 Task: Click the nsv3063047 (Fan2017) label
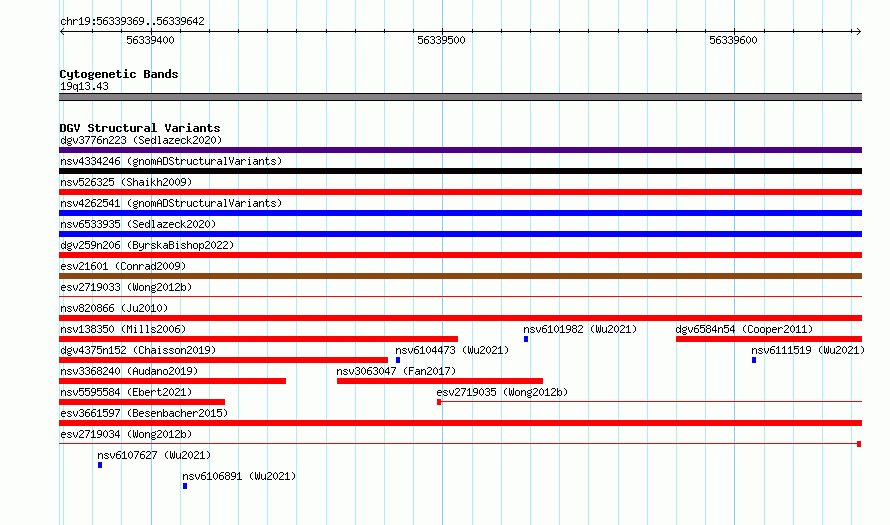coord(396,371)
